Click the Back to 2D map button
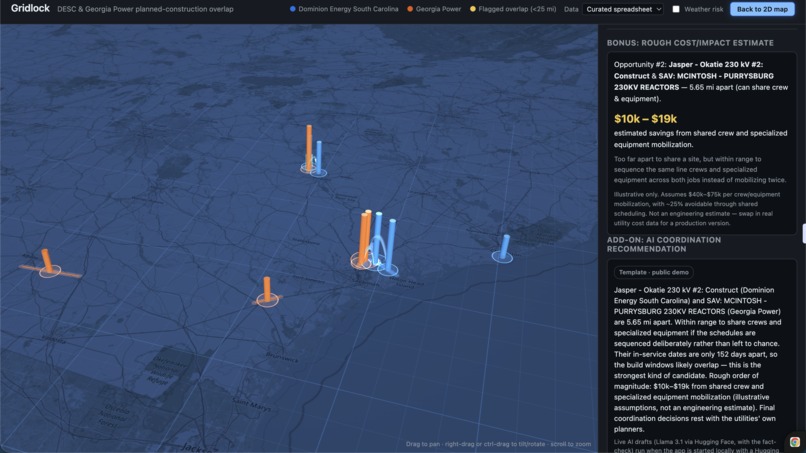Viewport: 806px width, 453px height. (762, 9)
